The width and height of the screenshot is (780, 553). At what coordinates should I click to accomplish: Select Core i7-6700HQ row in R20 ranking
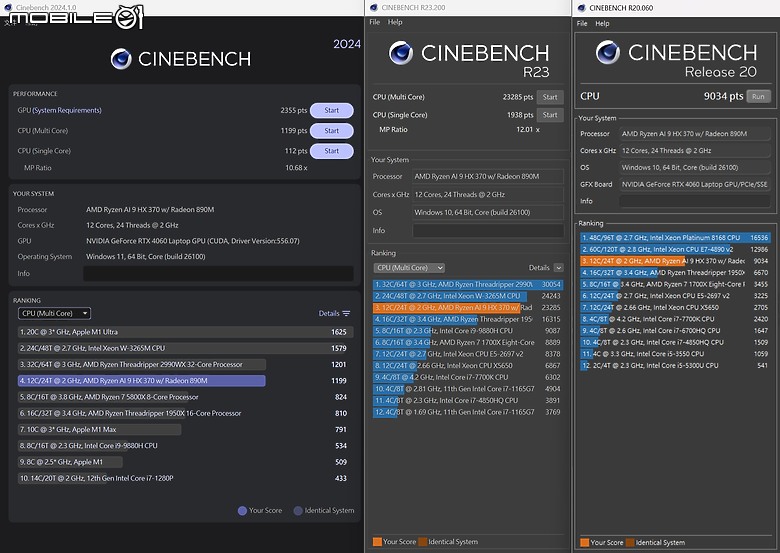(675, 331)
